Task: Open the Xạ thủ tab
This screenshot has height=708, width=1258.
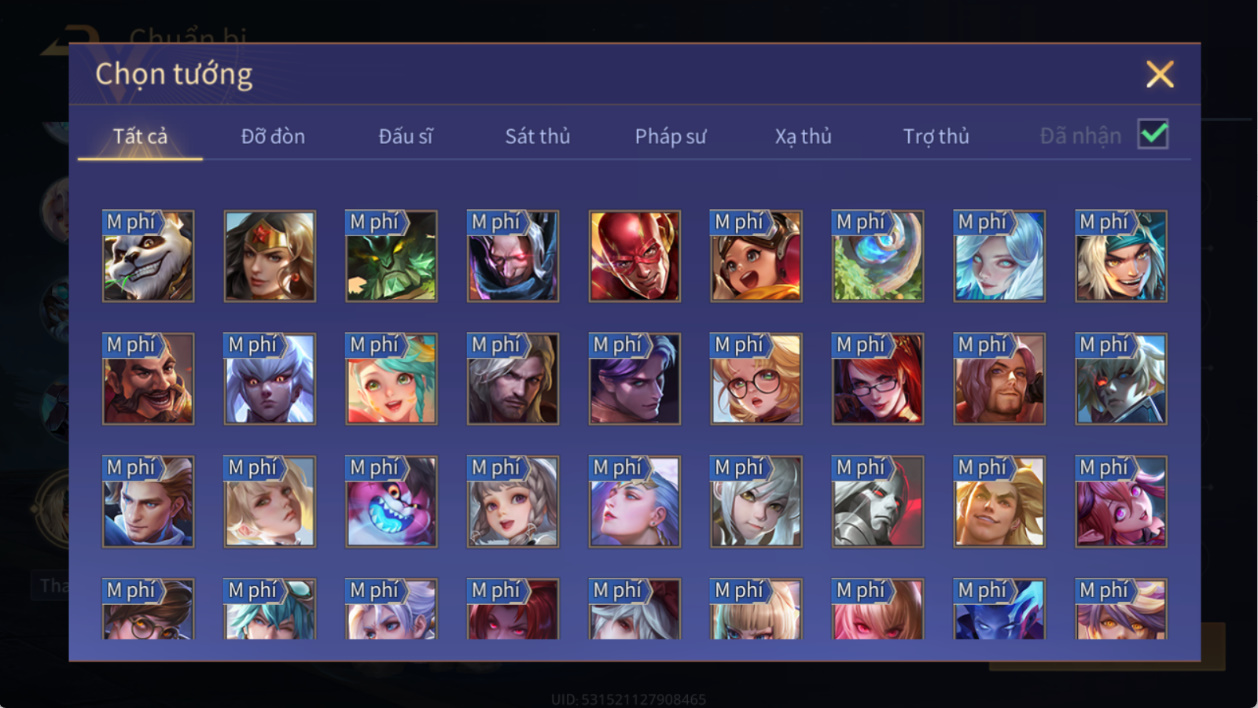Action: tap(803, 136)
